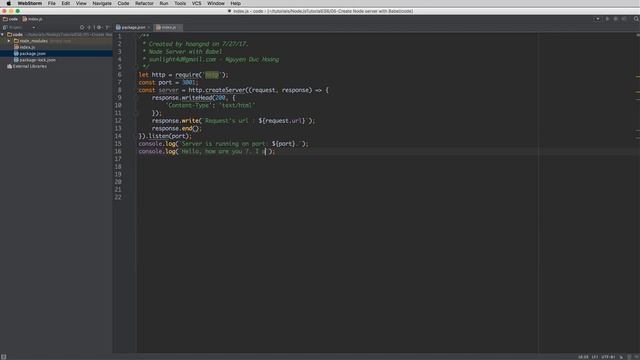The width and height of the screenshot is (640, 360).
Task: Expand the node_modules folder
Action: pyautogui.click(x=9, y=41)
